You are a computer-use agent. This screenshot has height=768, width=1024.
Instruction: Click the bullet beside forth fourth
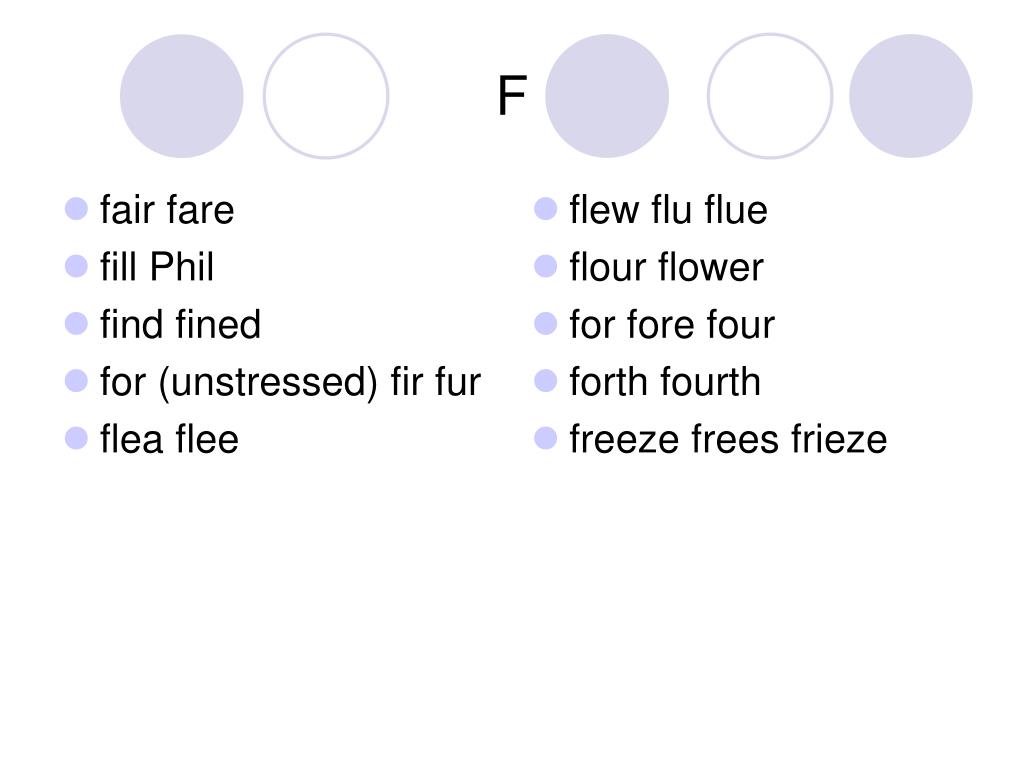coord(545,381)
